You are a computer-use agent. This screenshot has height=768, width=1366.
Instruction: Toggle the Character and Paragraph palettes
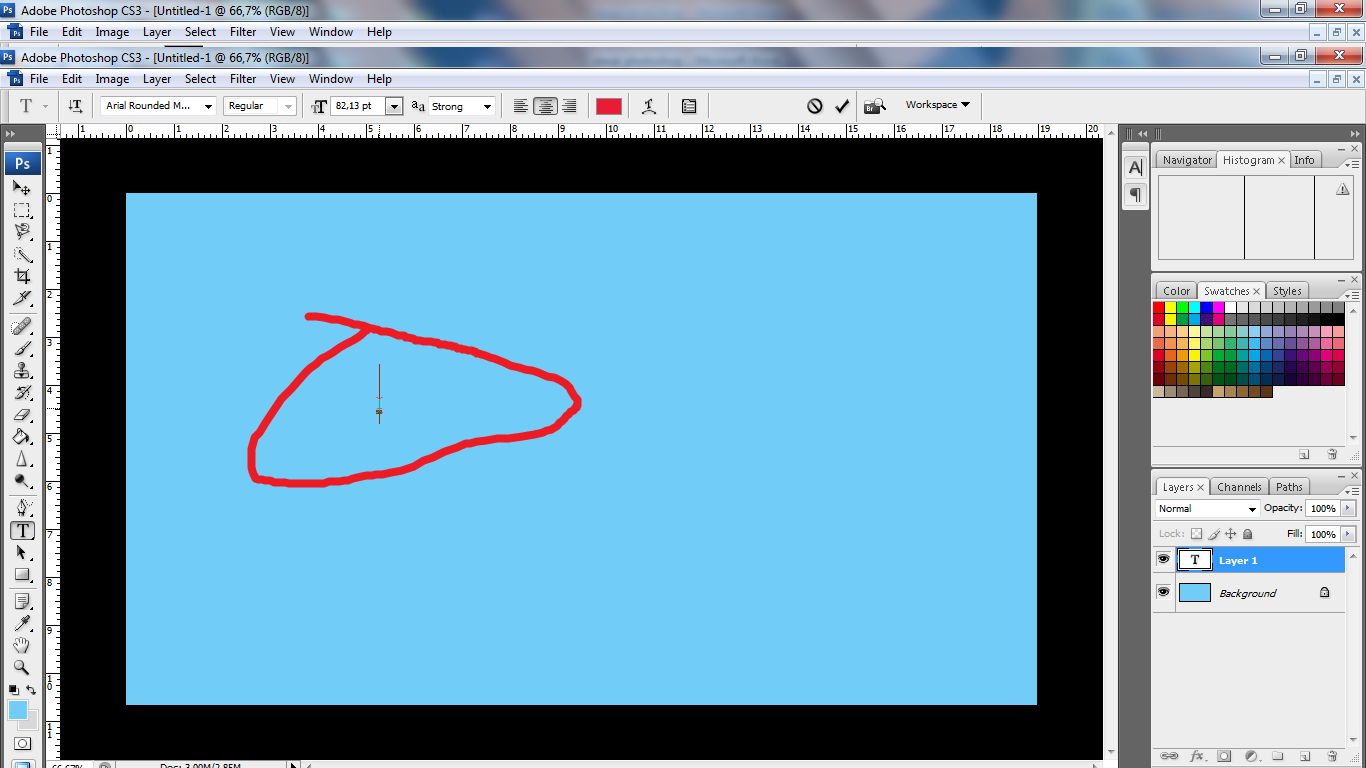(689, 106)
